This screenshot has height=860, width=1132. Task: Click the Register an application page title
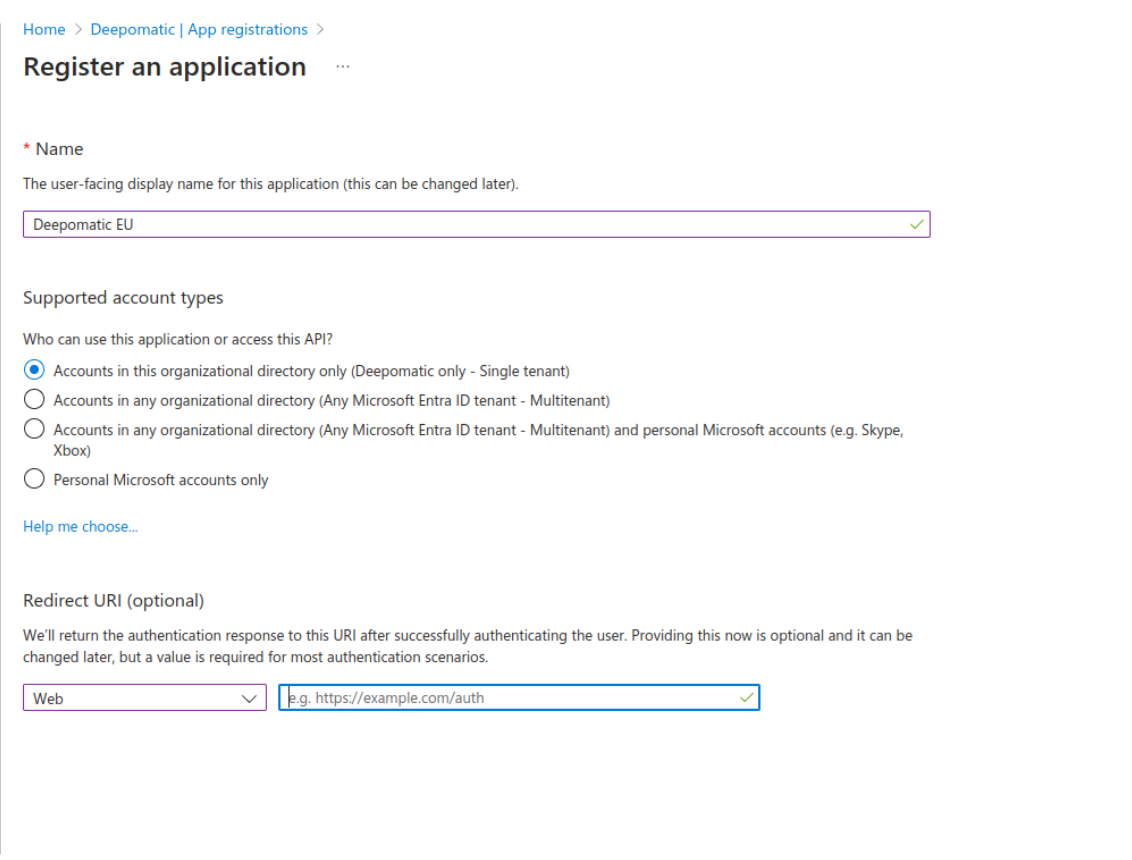point(165,67)
